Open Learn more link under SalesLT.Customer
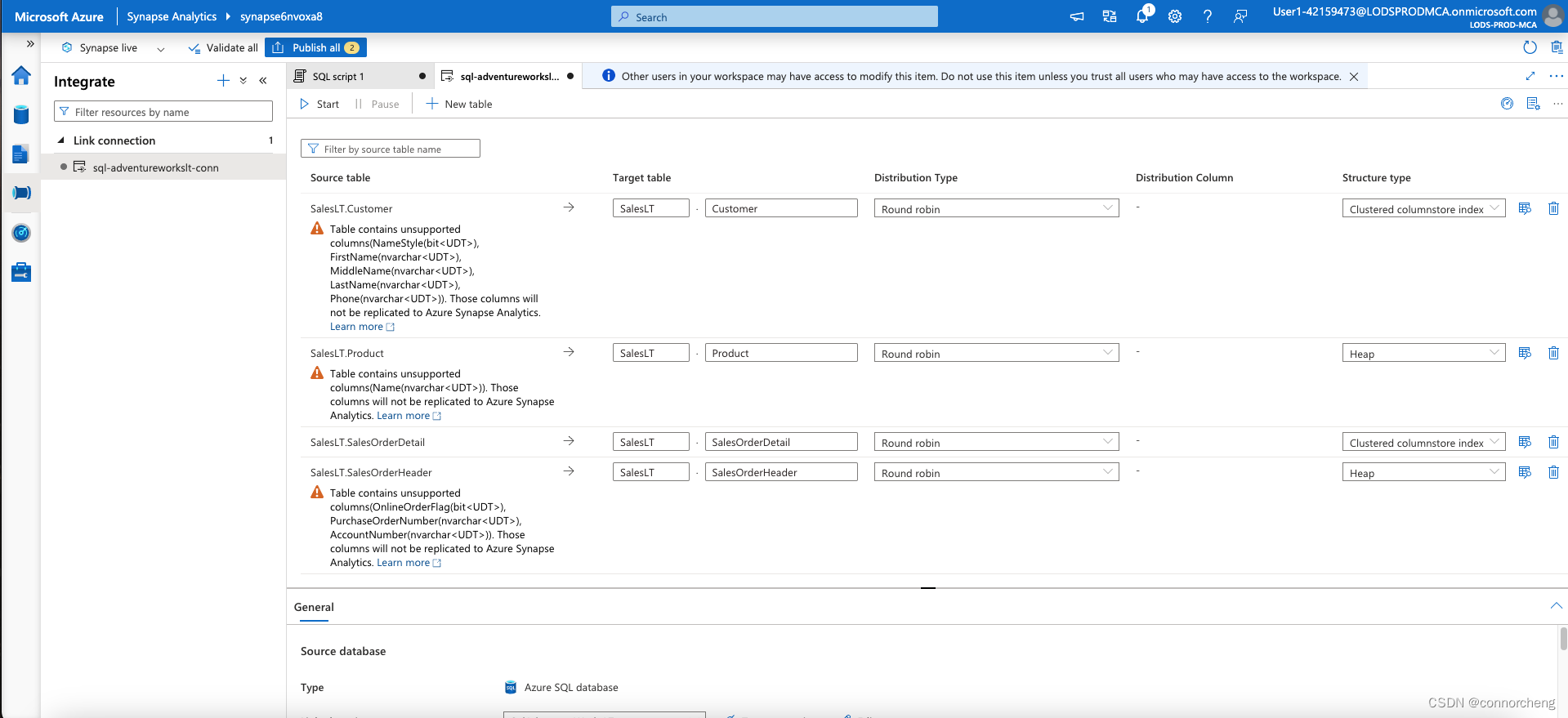 click(x=362, y=327)
